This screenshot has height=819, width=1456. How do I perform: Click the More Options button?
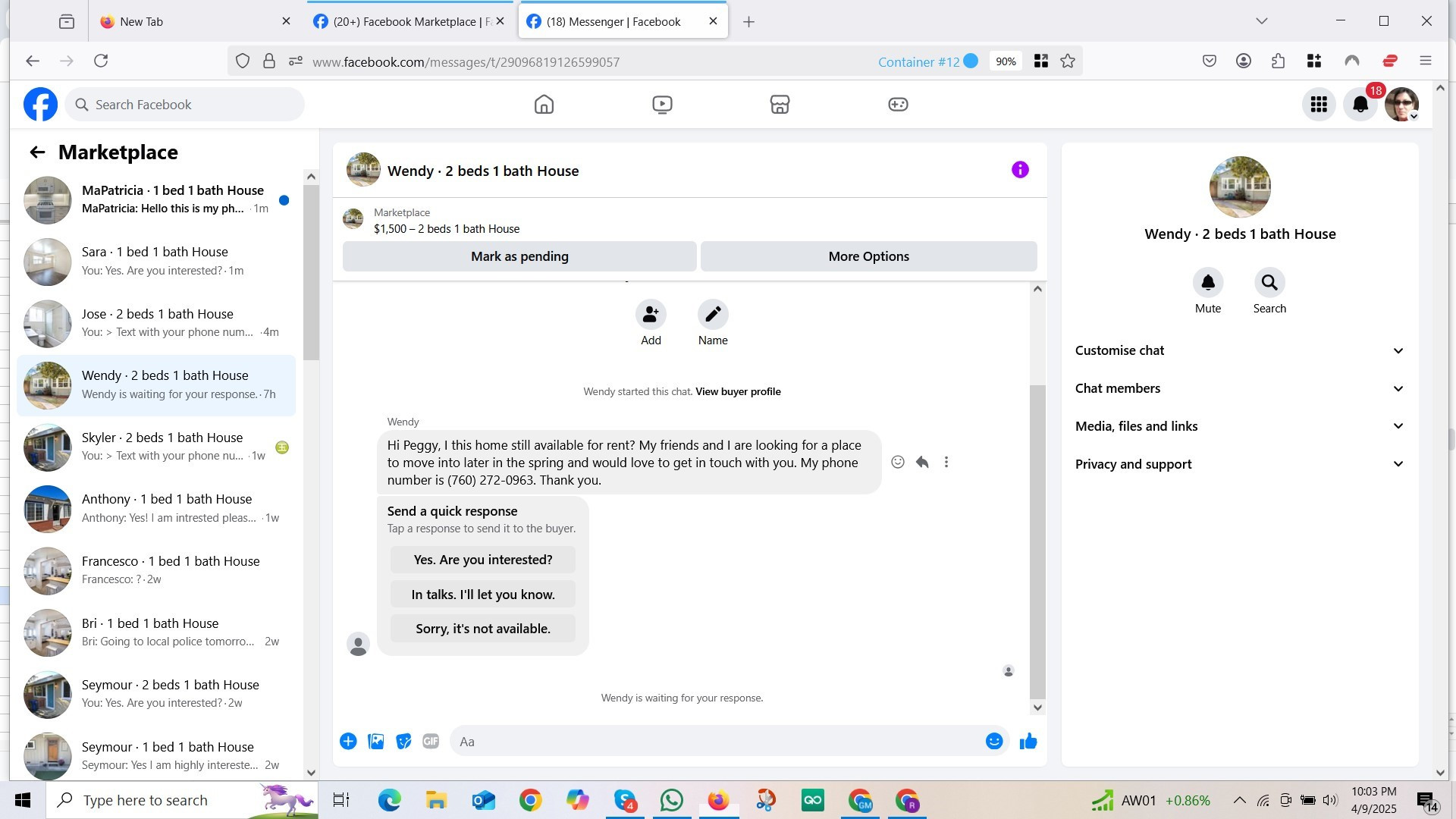tap(868, 256)
